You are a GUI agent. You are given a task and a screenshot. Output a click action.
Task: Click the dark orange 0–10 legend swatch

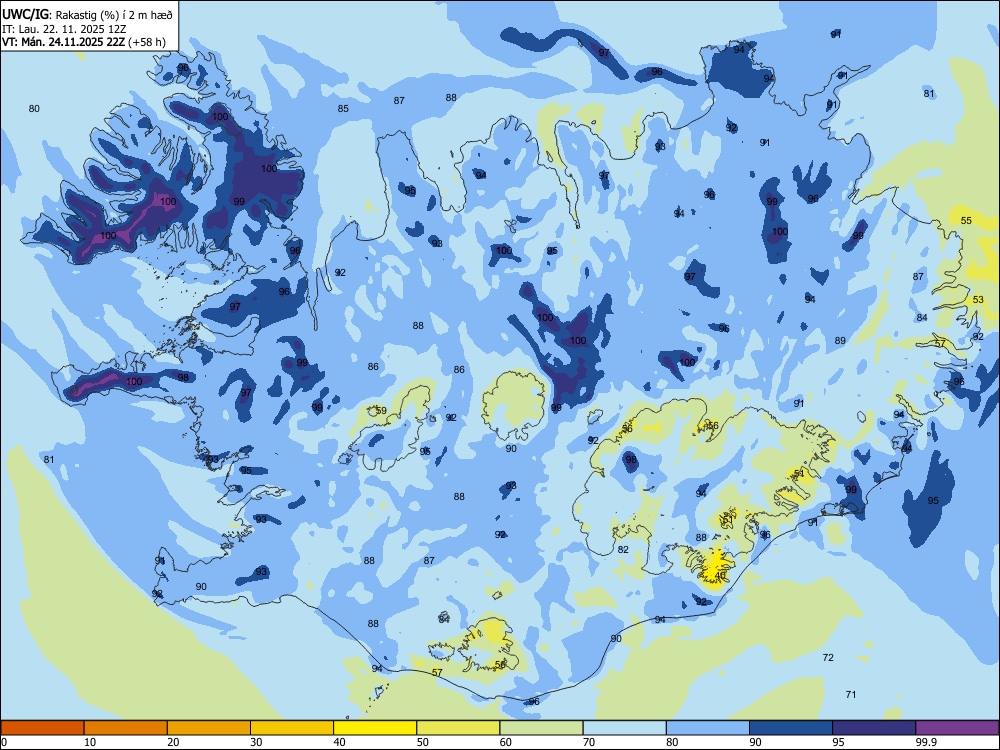click(42, 728)
